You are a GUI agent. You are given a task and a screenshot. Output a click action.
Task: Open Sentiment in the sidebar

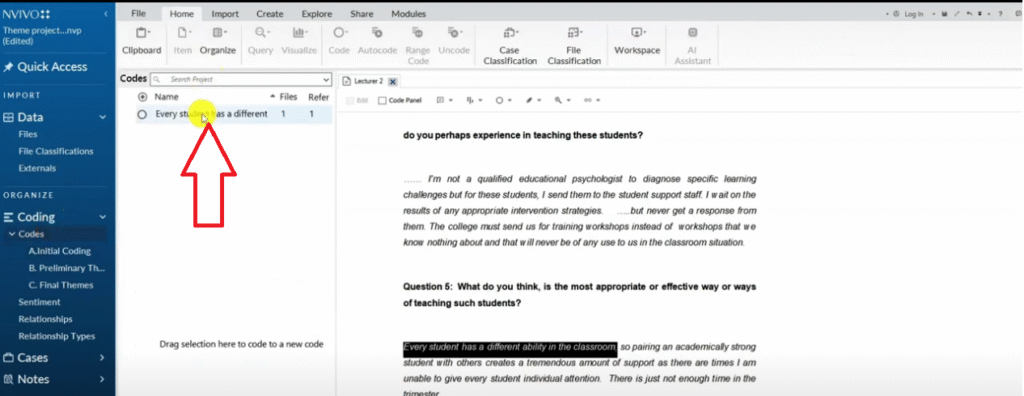(x=39, y=302)
